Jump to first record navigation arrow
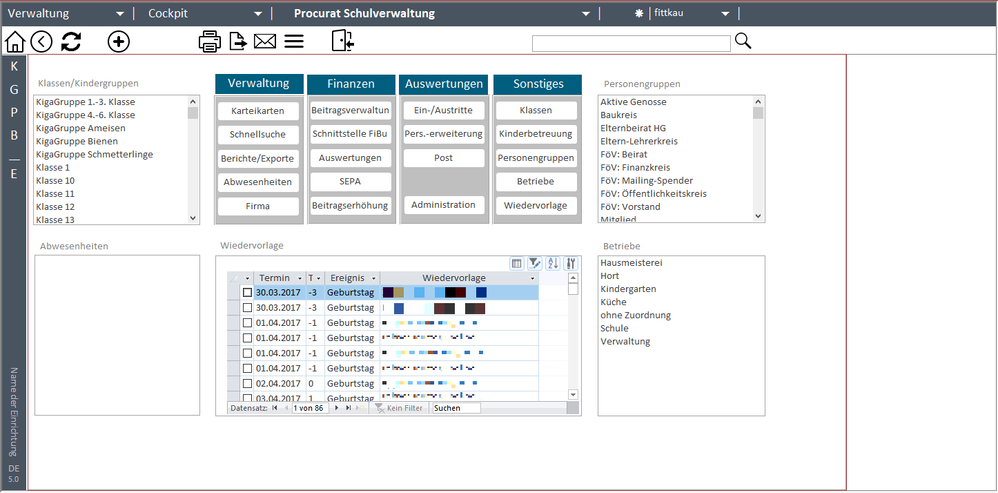Screen dimensions: 998x493 tap(275, 408)
